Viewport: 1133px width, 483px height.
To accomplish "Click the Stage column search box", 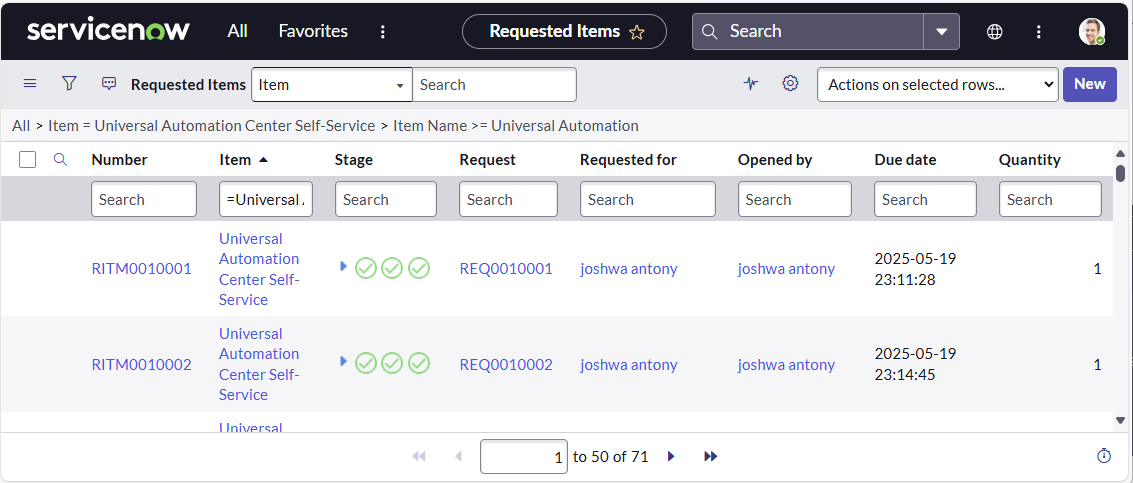I will click(x=386, y=199).
